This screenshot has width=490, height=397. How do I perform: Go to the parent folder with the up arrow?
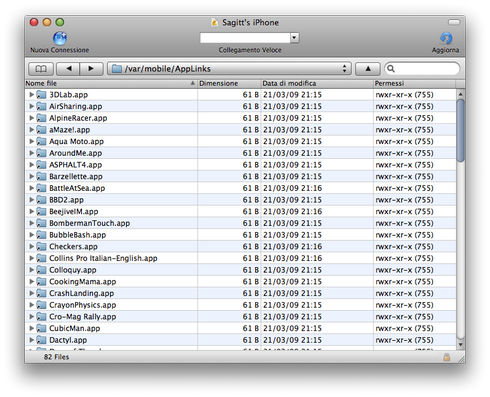368,69
